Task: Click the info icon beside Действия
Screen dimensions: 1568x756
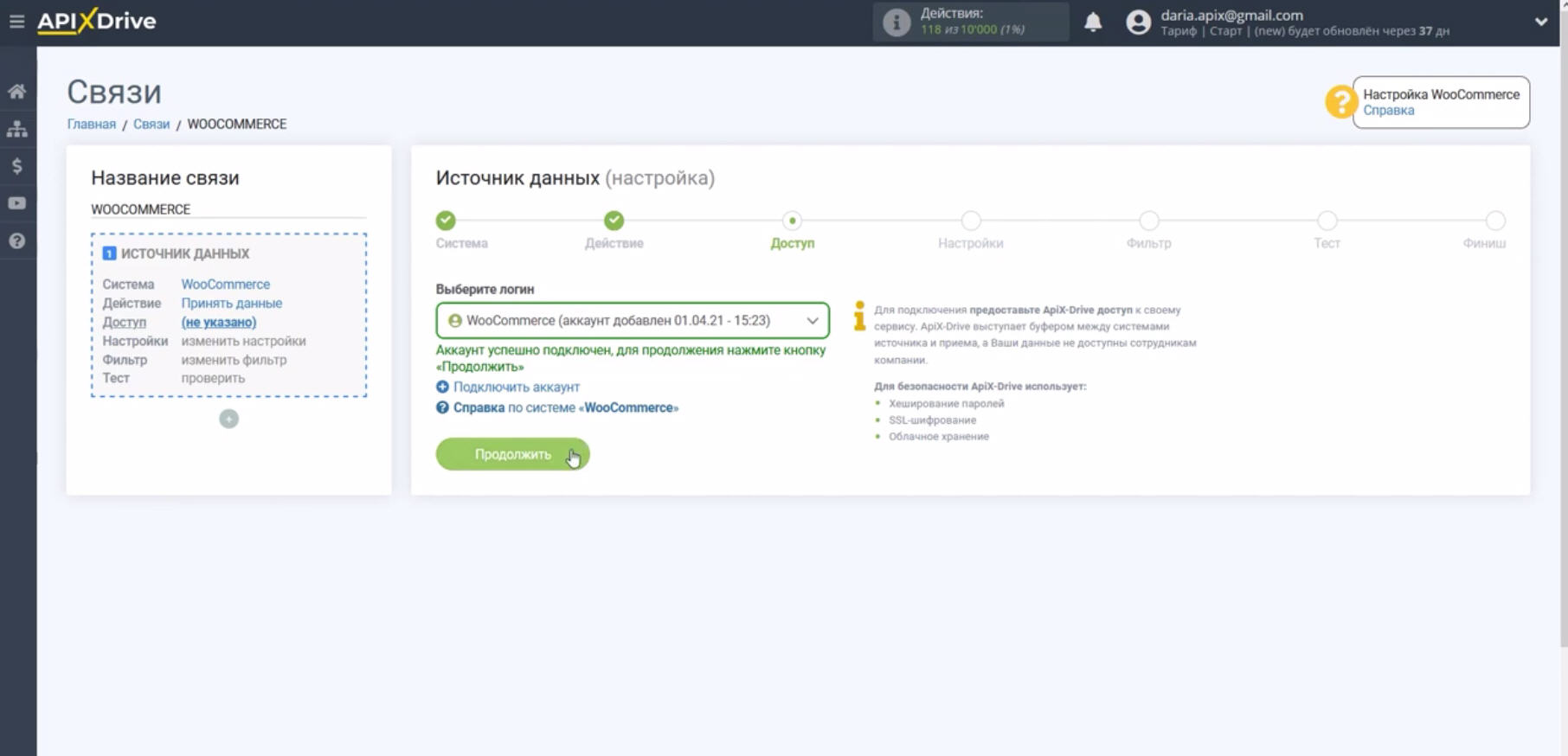Action: [896, 22]
